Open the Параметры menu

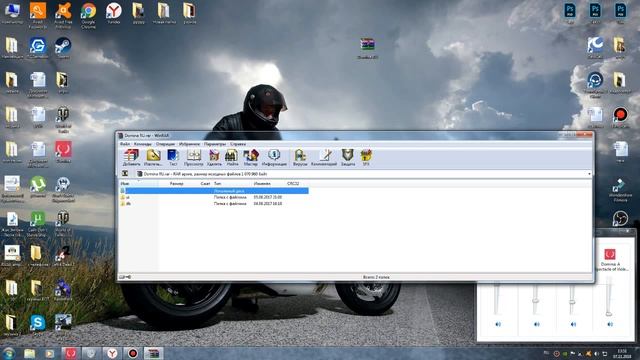(215, 144)
